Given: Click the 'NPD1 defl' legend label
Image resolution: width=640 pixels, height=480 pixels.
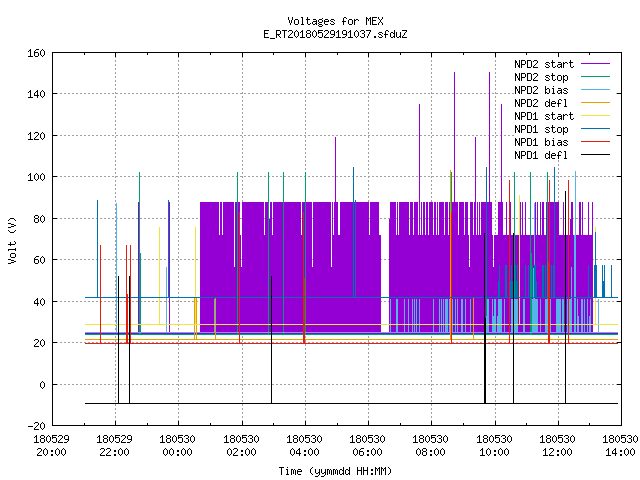Looking at the screenshot, I should point(541,156).
